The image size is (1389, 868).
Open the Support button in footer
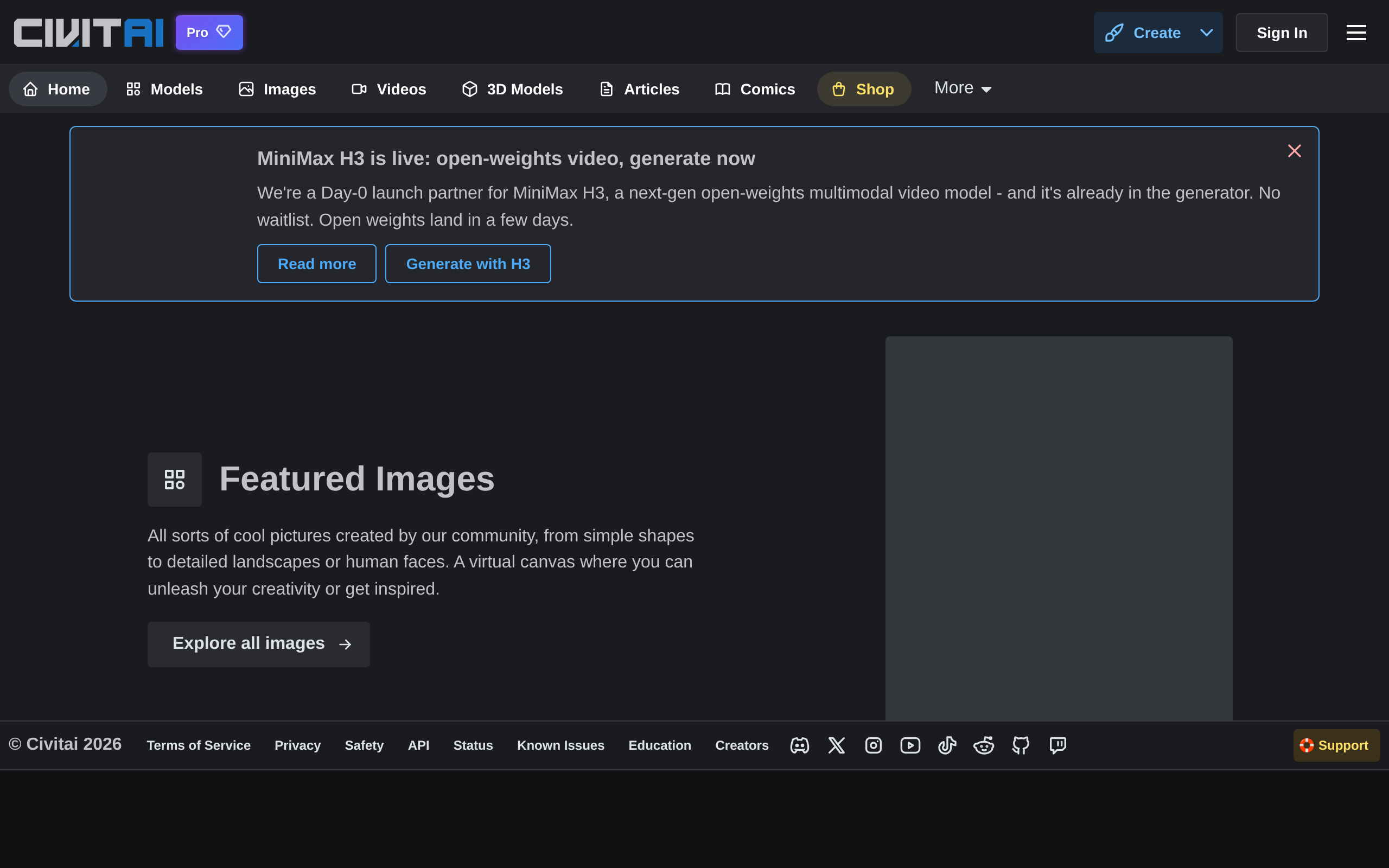tap(1336, 745)
